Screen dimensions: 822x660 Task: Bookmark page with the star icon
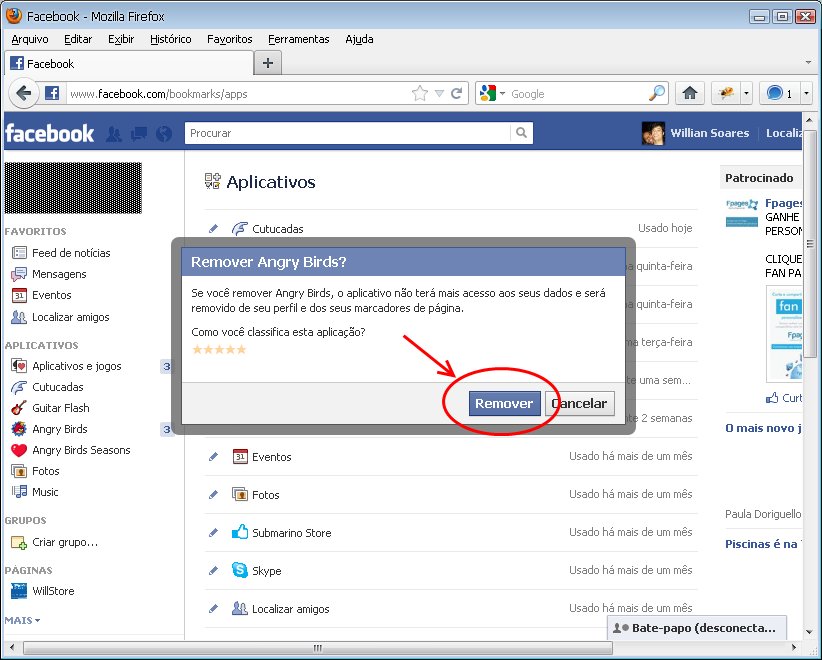point(419,94)
